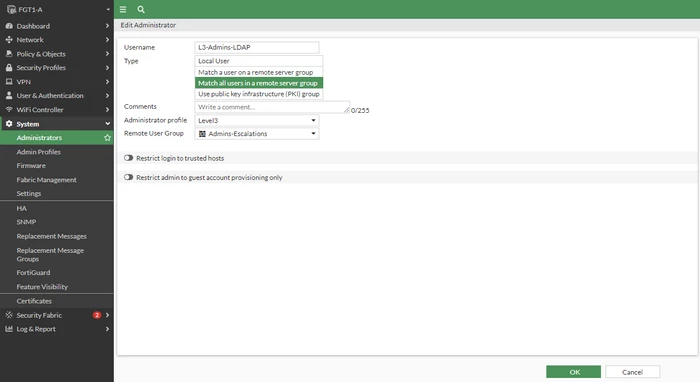The image size is (700, 382).
Task: Collapse the System menu chevron
Action: 107,124
